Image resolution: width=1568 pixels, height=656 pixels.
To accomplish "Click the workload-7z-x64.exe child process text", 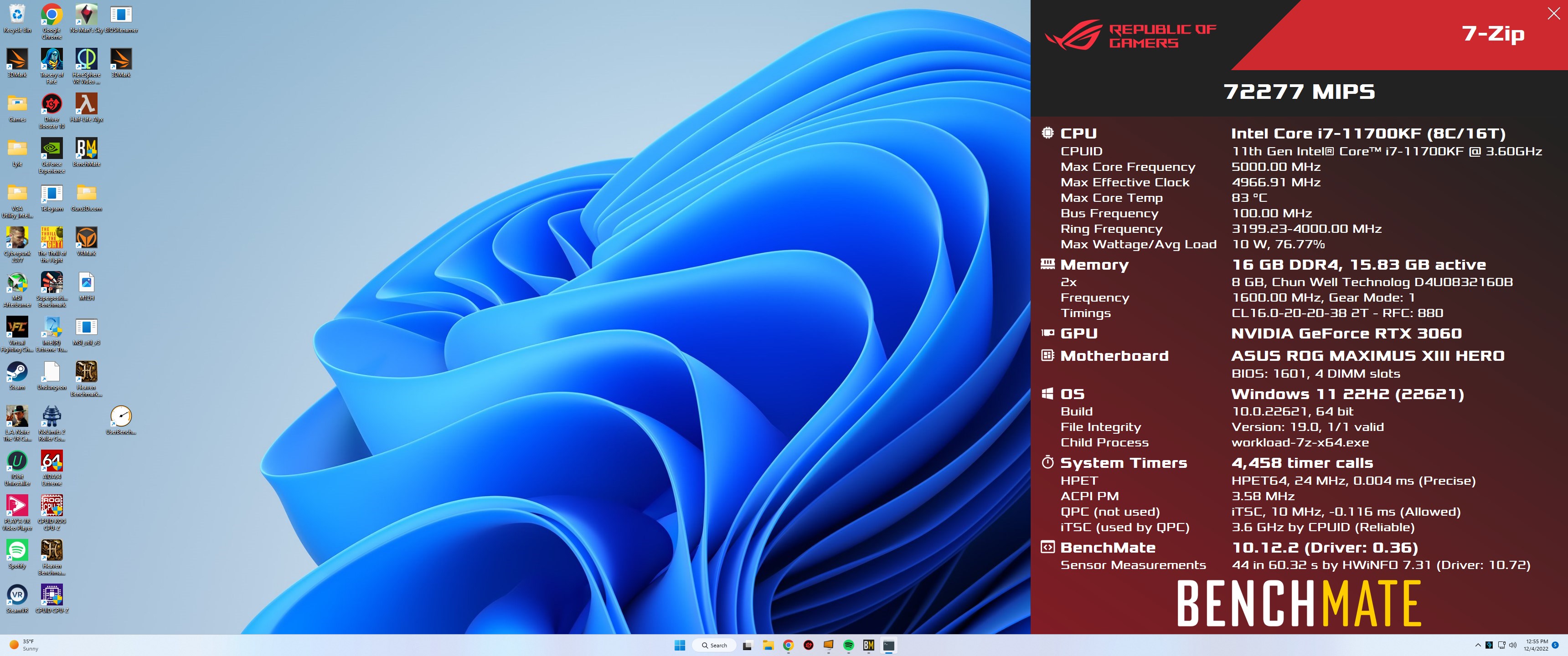I will 1300,443.
